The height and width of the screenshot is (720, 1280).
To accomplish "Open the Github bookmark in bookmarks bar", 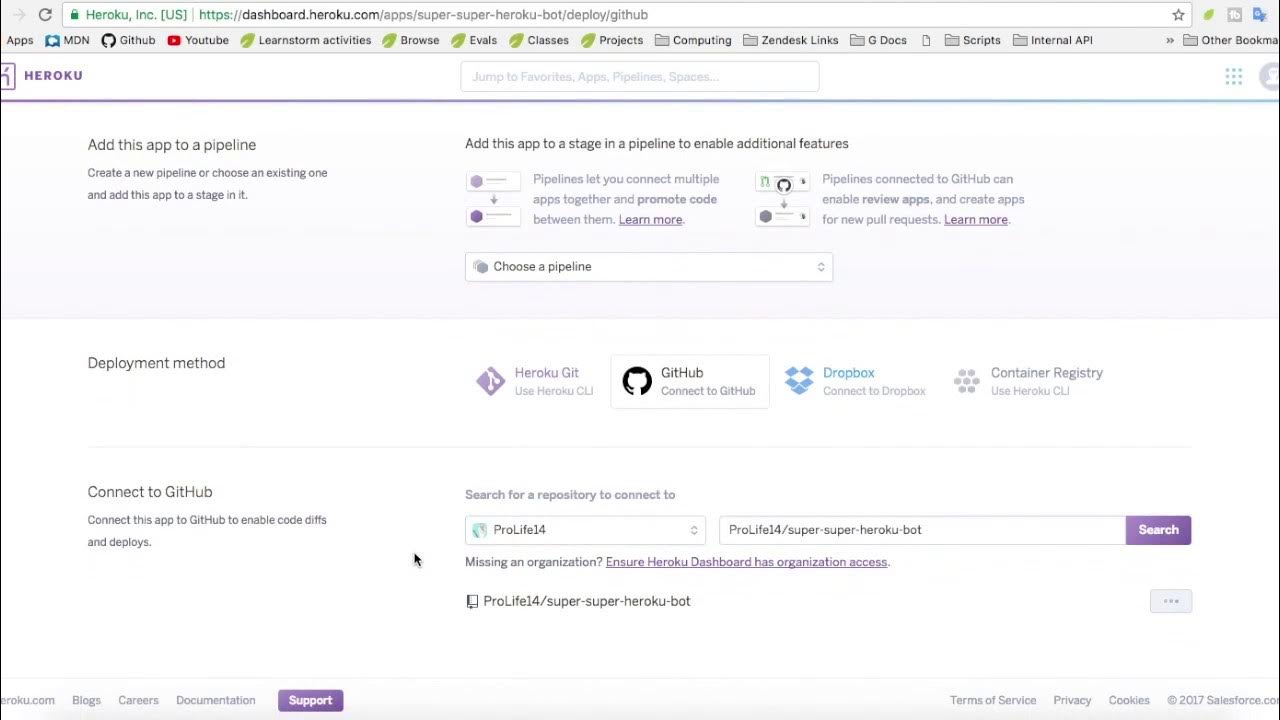I will coord(128,41).
